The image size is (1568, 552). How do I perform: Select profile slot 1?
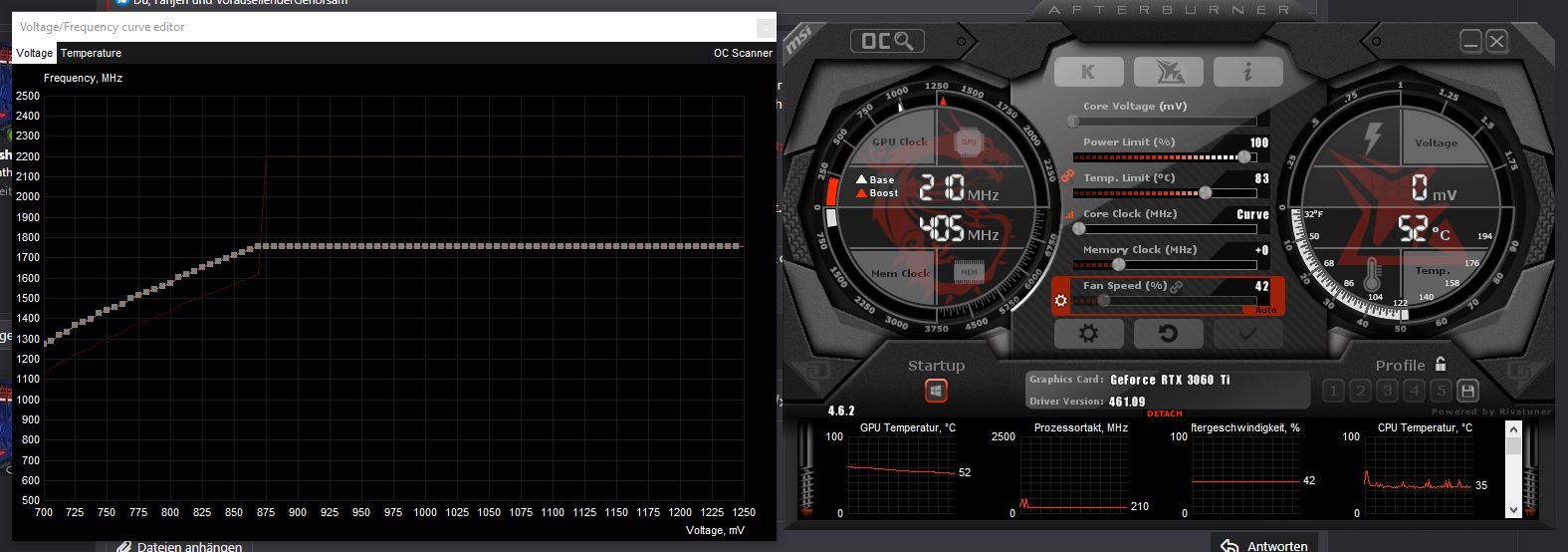pyautogui.click(x=1334, y=391)
